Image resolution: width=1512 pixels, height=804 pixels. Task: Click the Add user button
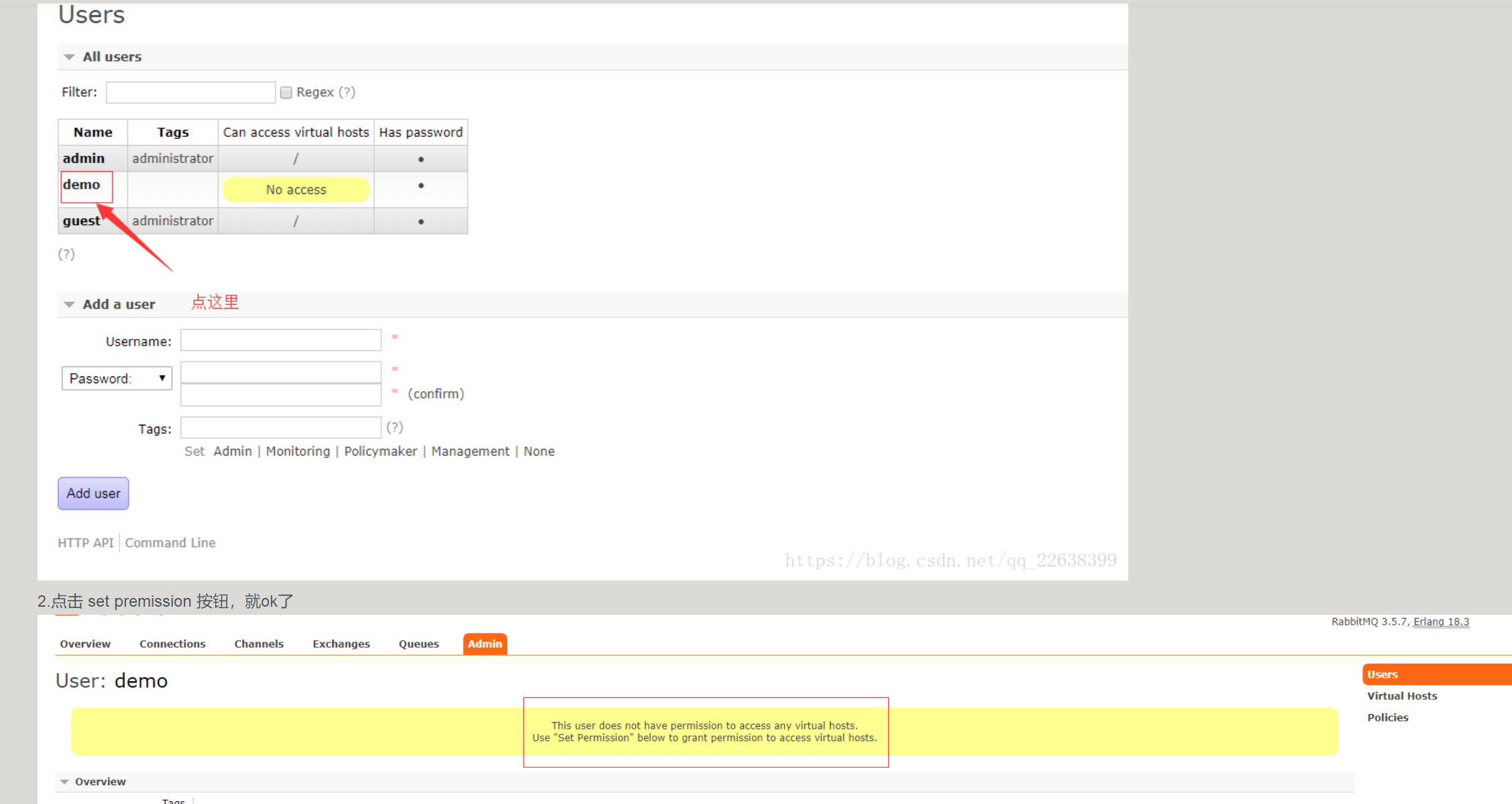(93, 493)
